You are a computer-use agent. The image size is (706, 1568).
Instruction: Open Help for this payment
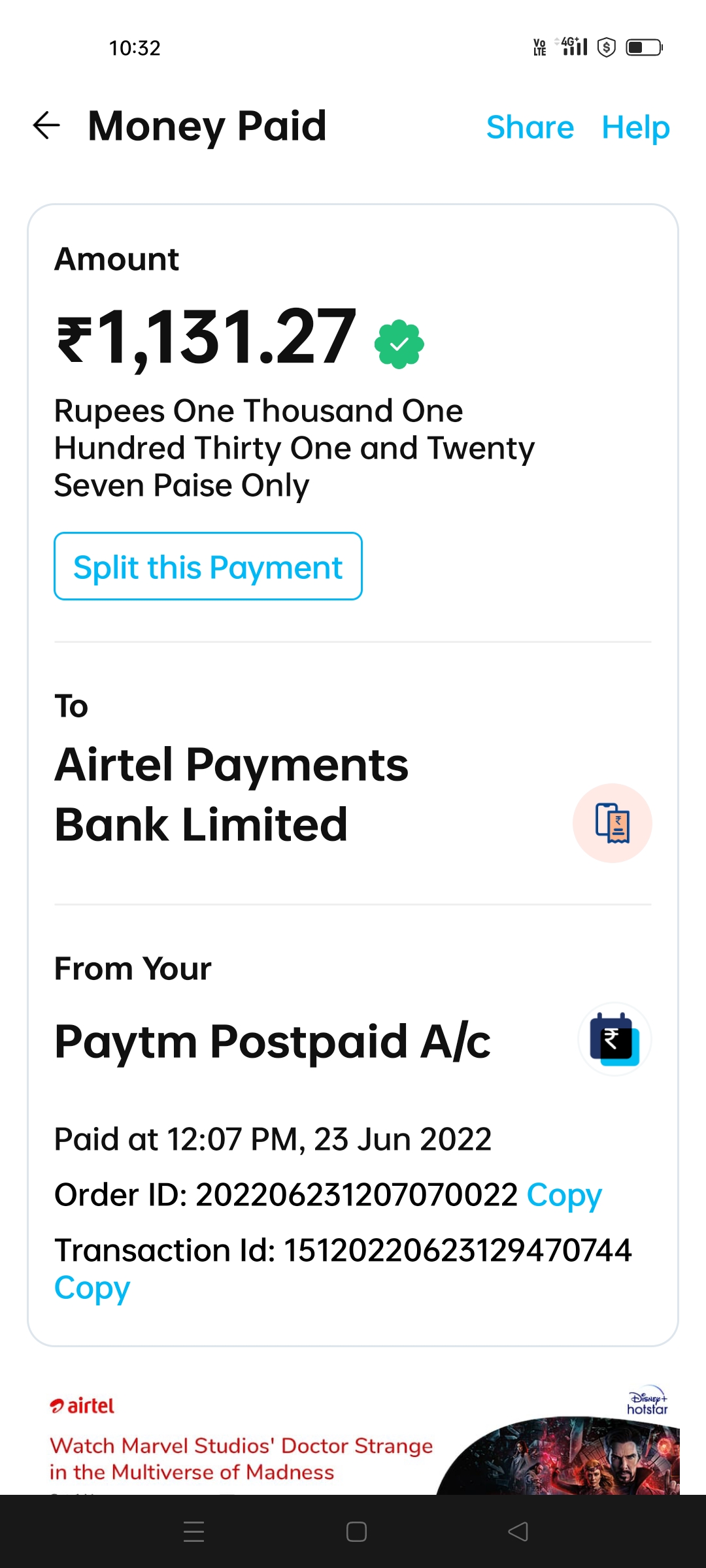click(x=635, y=127)
